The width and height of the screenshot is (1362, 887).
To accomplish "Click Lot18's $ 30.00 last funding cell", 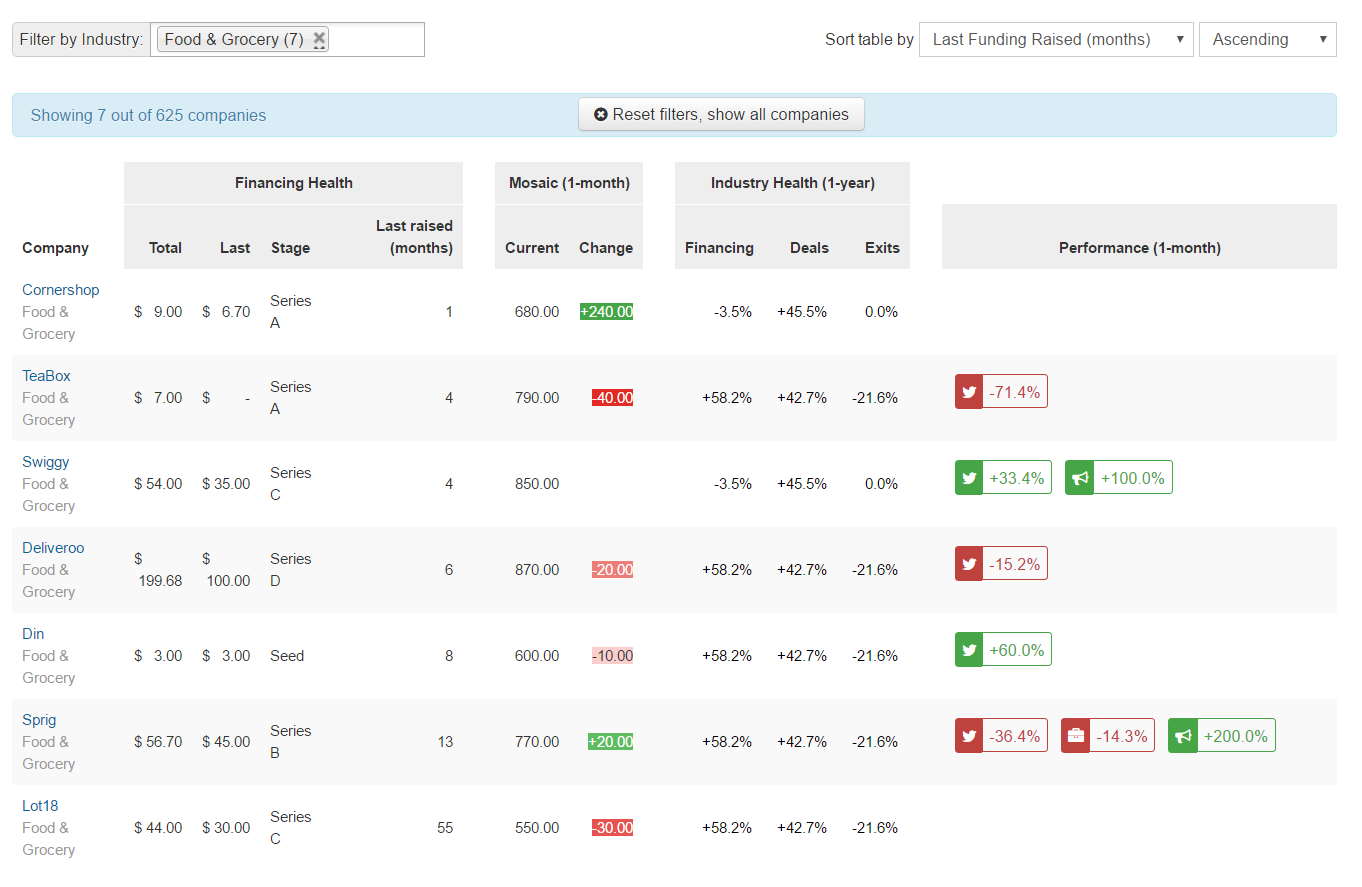I will point(226,828).
